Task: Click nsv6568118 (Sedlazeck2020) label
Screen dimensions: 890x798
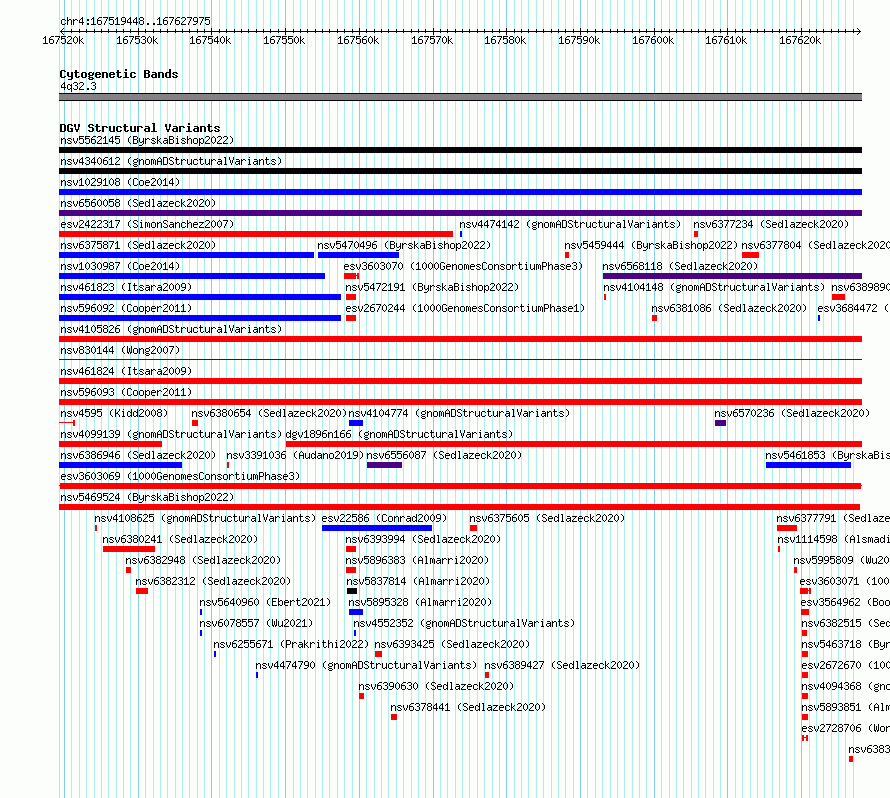Action: 680,266
